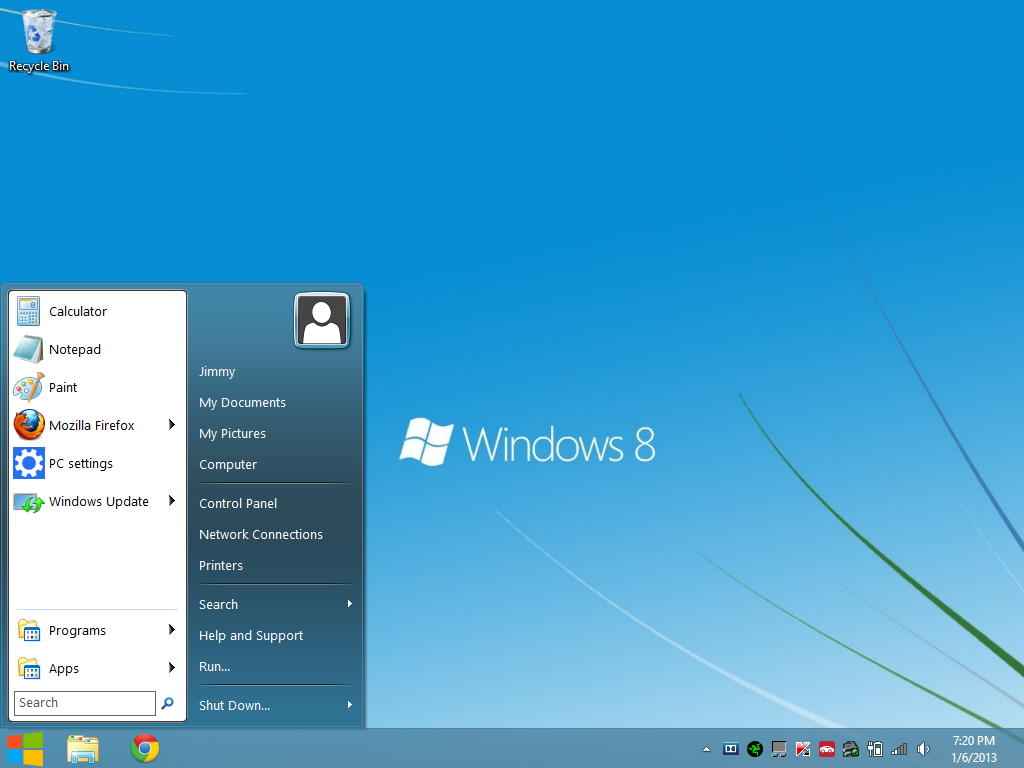Click the Safely Remove Hardware tray icon
Viewport: 1024px width, 768px height.
[x=851, y=749]
